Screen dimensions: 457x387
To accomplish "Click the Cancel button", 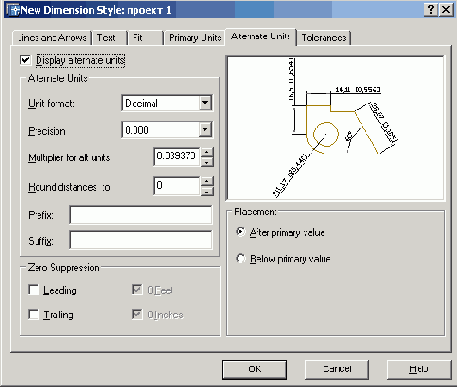I will pos(337,369).
